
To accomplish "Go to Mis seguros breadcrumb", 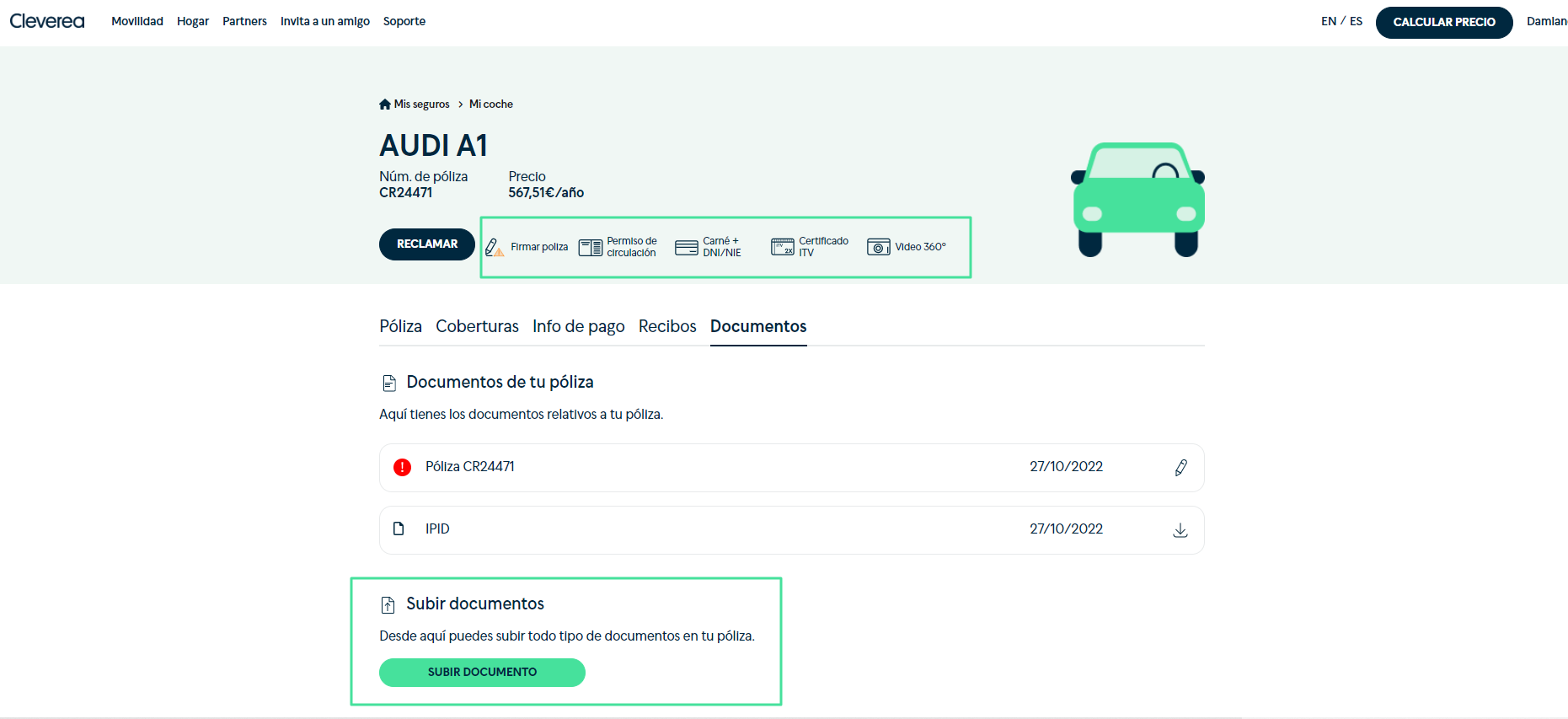I will pyautogui.click(x=422, y=105).
